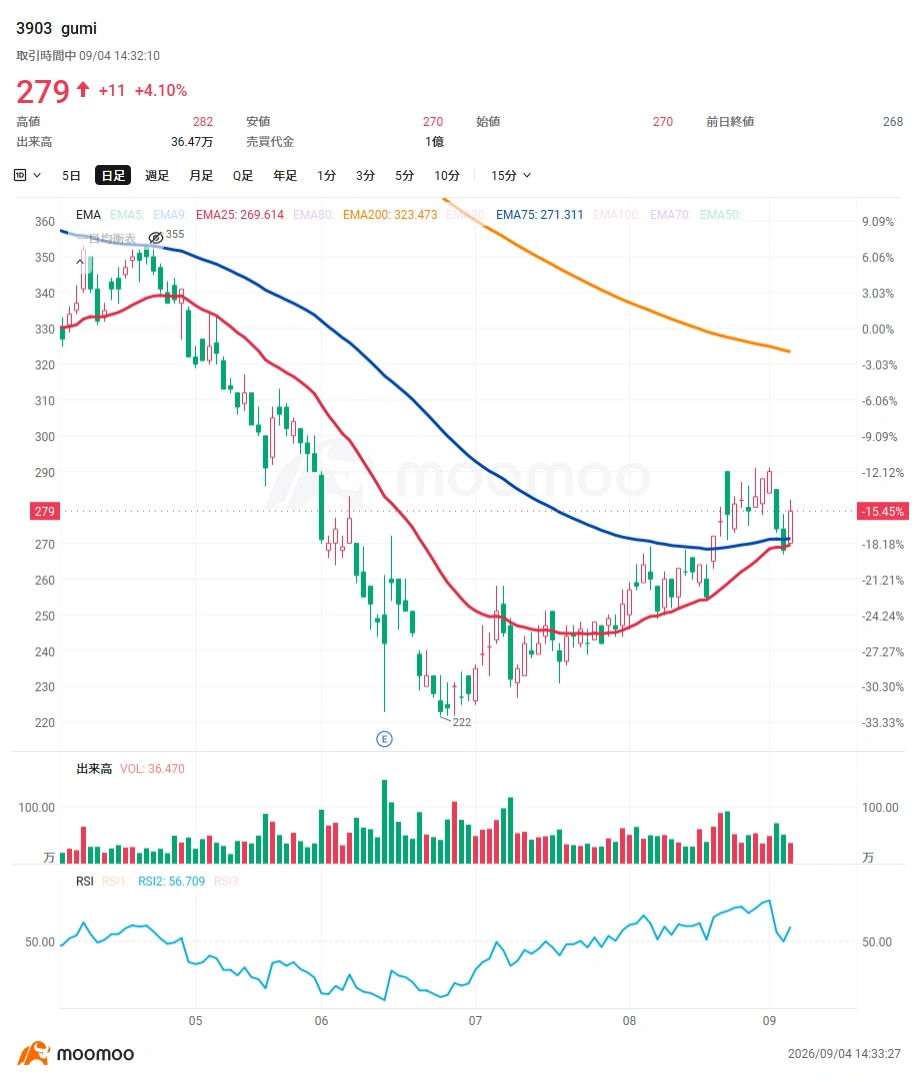This screenshot has height=1080, width=917.
Task: Click the +4.10% change value
Action: pos(161,90)
